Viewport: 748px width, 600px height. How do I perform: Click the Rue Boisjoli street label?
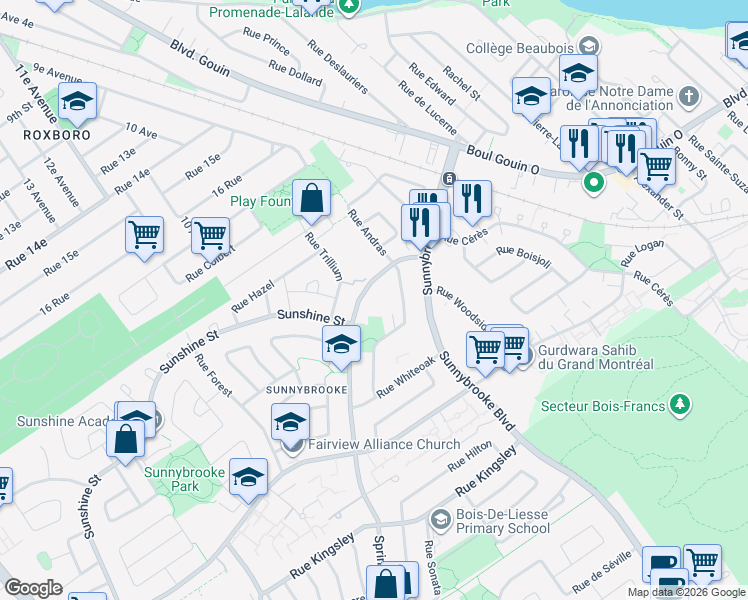click(x=523, y=257)
